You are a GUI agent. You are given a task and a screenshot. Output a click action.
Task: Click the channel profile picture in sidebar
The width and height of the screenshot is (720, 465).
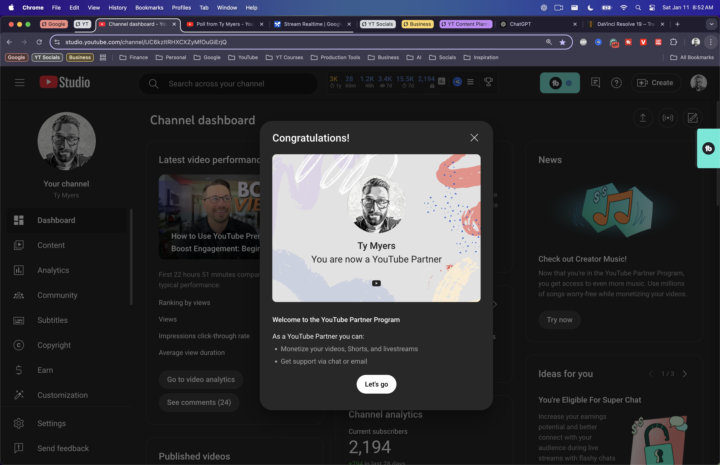point(67,141)
